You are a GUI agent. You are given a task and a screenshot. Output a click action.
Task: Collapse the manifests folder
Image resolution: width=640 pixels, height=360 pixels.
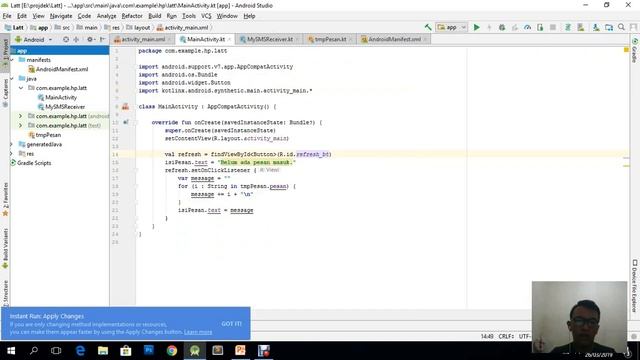click(x=12, y=60)
